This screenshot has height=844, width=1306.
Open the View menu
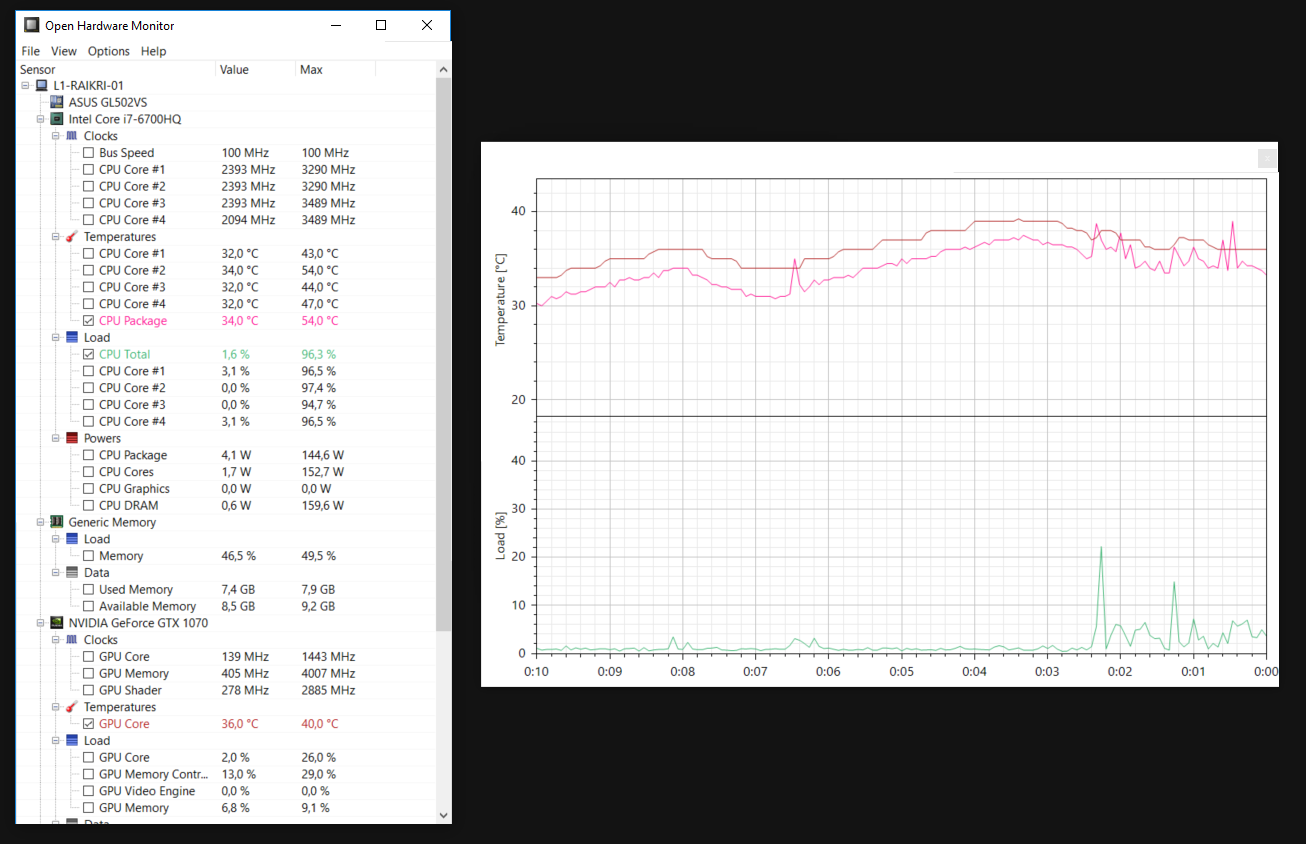(x=64, y=51)
